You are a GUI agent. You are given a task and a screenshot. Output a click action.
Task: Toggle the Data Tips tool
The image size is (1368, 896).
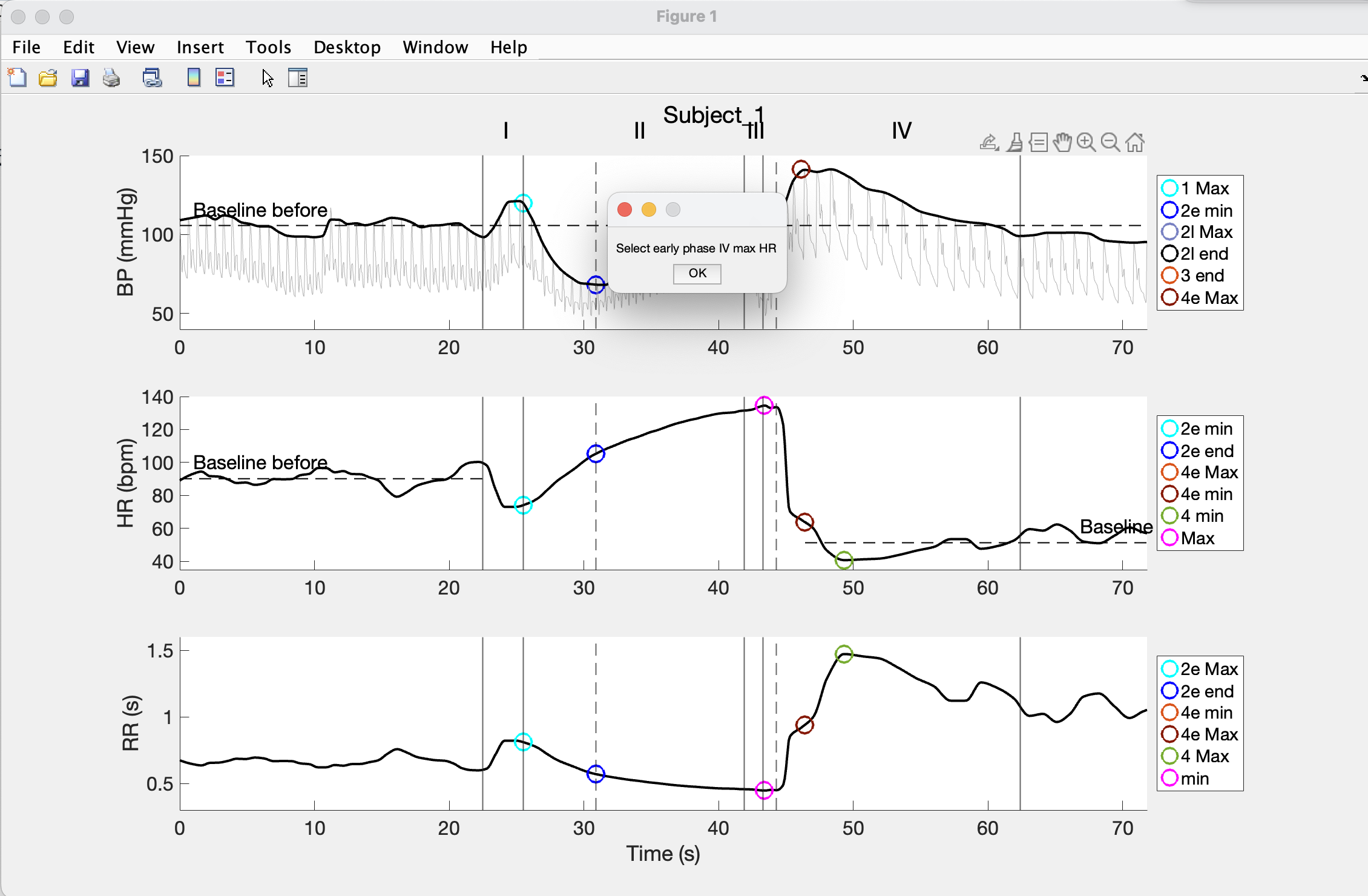pyautogui.click(x=1039, y=143)
